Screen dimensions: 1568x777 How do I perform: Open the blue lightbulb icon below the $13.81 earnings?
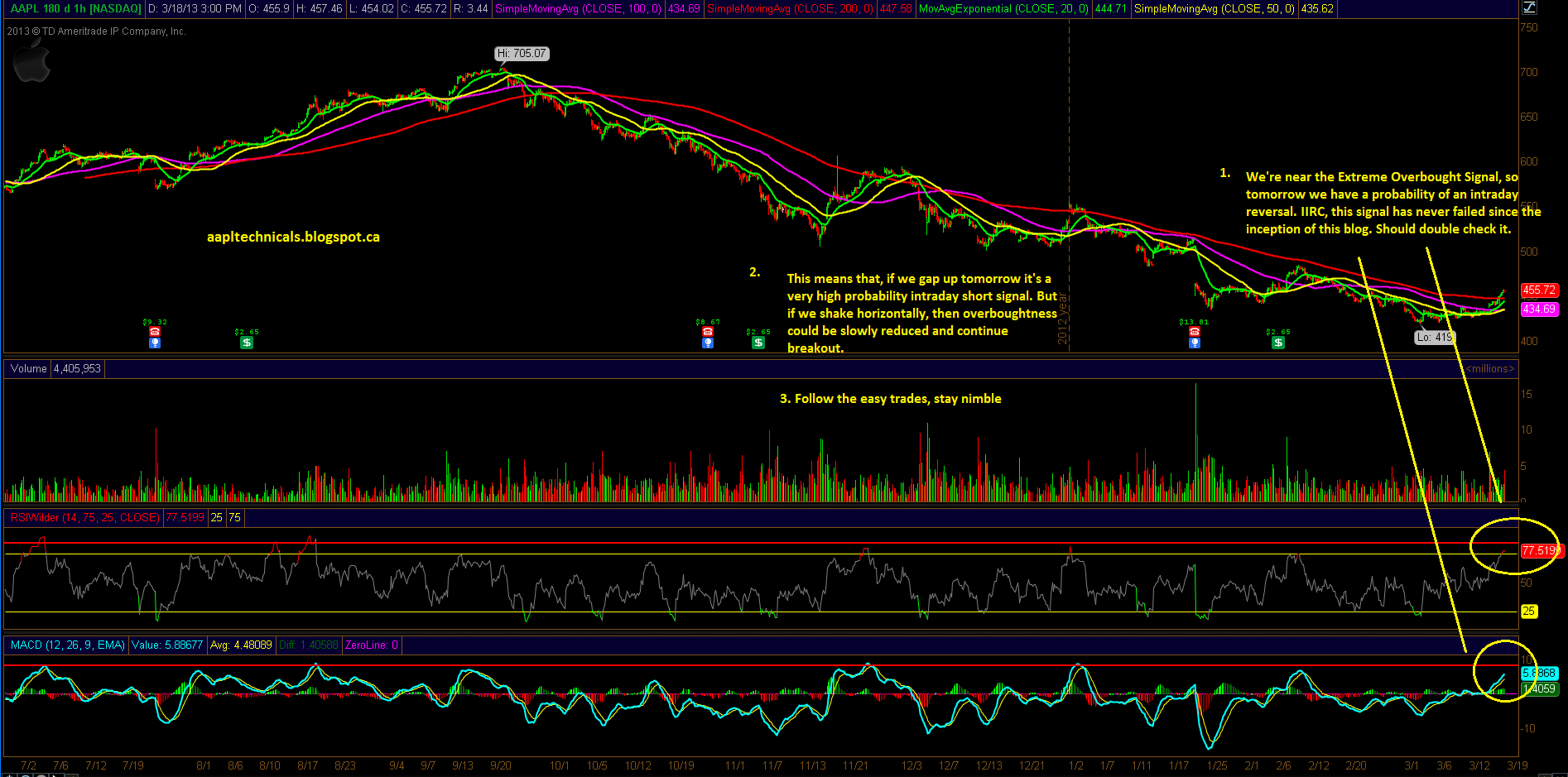tap(1195, 343)
